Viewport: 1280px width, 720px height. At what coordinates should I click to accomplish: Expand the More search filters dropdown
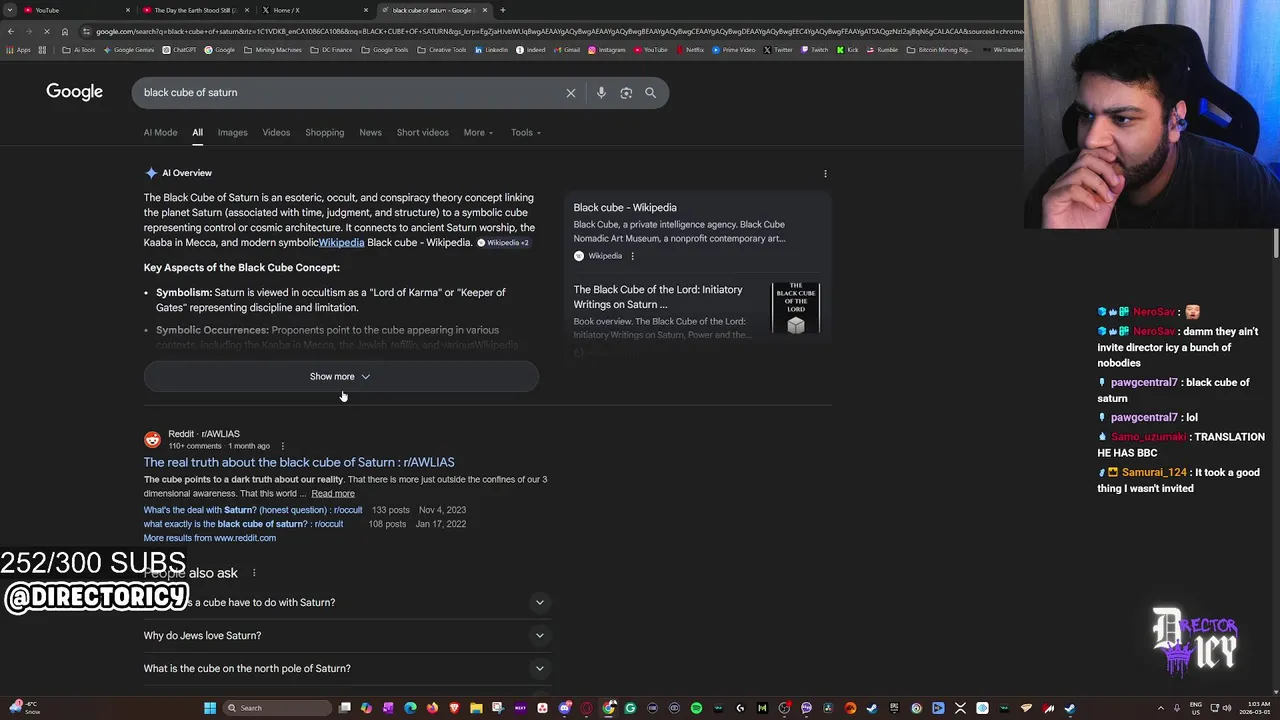[x=478, y=133]
